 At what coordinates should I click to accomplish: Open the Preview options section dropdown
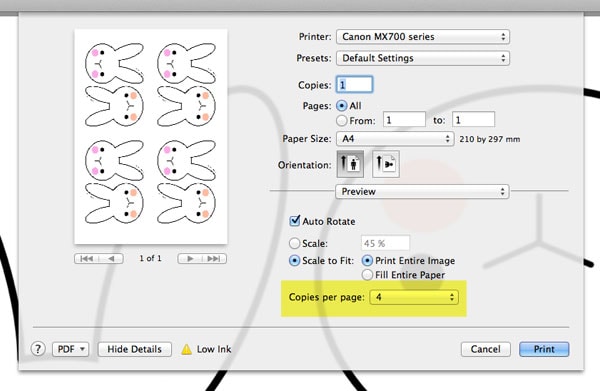pyautogui.click(x=422, y=191)
